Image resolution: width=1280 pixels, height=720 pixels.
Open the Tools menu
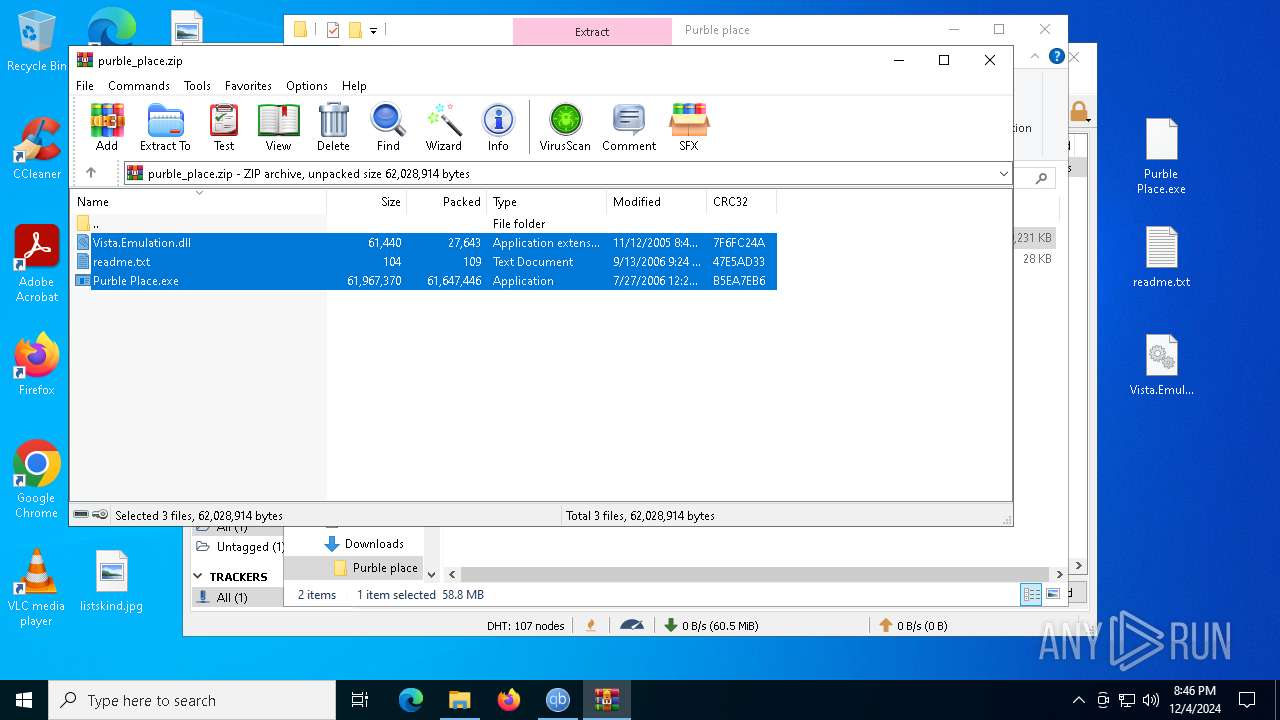click(x=197, y=86)
